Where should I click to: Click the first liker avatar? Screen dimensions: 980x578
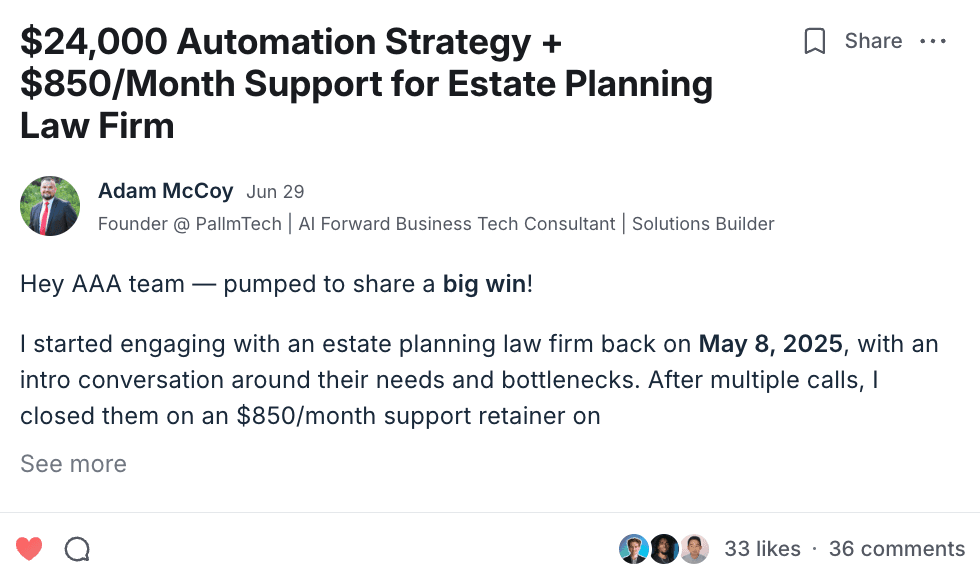633,548
